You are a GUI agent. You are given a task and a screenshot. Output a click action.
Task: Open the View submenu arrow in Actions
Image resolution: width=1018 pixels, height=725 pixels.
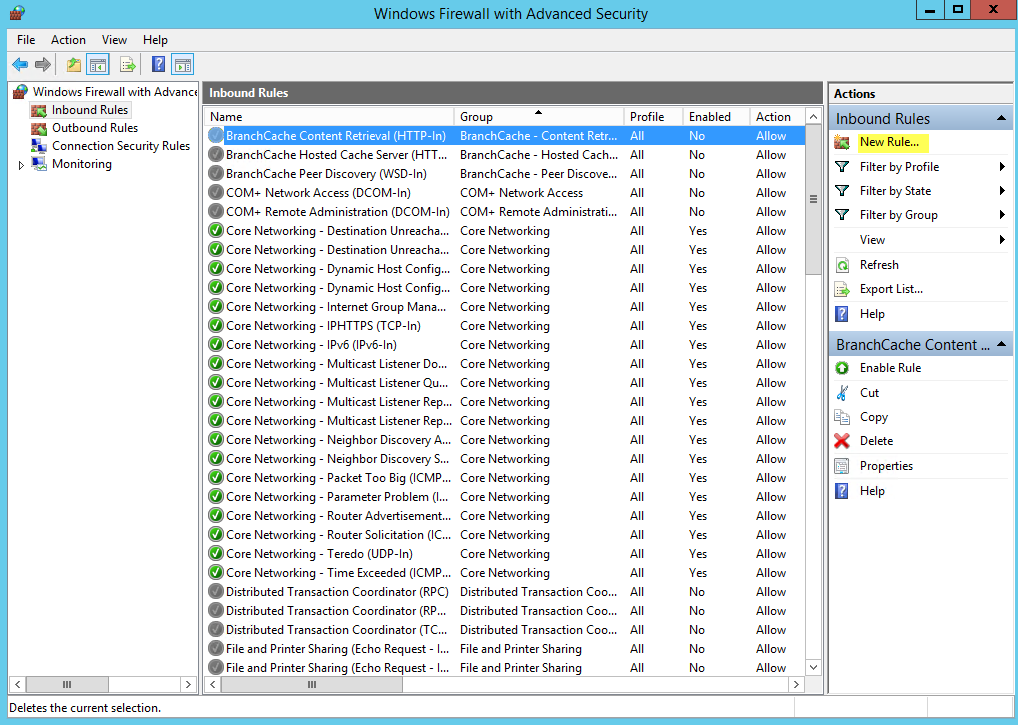click(x=1002, y=240)
